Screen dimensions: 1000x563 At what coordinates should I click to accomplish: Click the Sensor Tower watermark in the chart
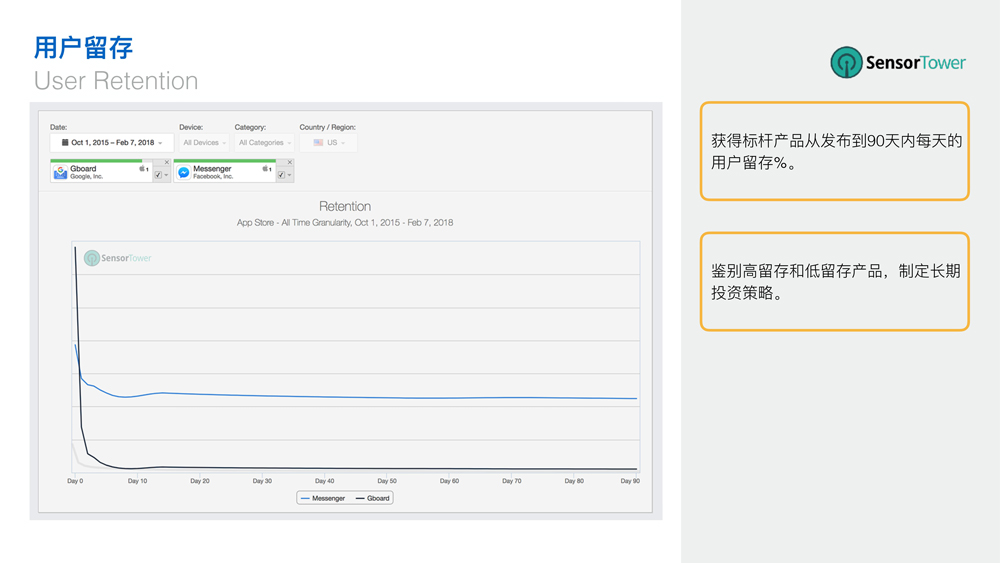[118, 258]
